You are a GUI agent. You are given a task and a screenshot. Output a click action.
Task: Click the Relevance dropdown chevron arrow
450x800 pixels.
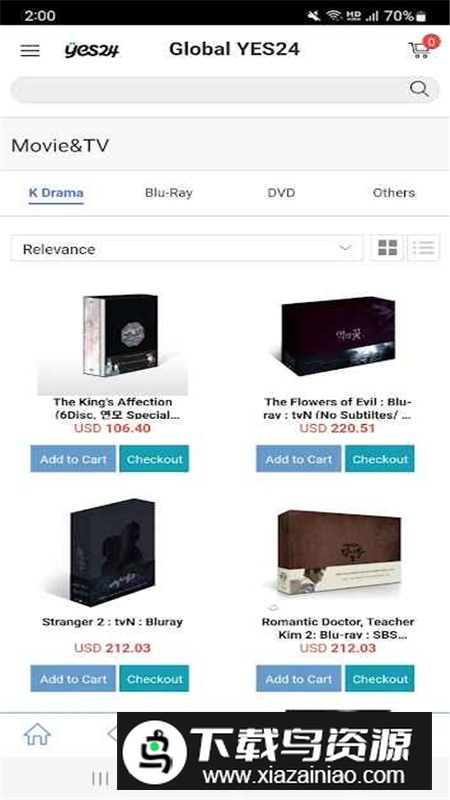345,248
